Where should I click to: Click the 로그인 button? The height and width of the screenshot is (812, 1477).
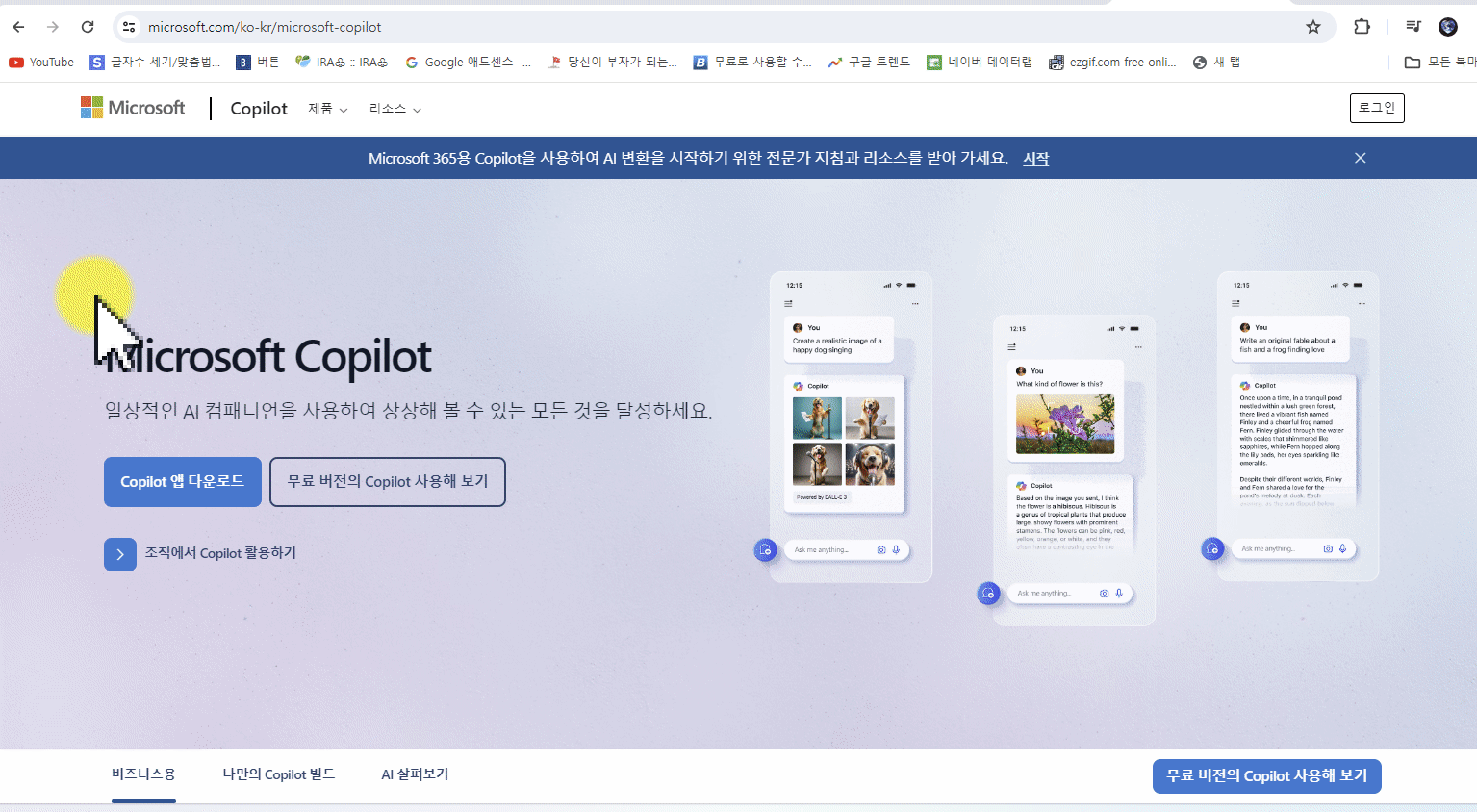pos(1377,108)
